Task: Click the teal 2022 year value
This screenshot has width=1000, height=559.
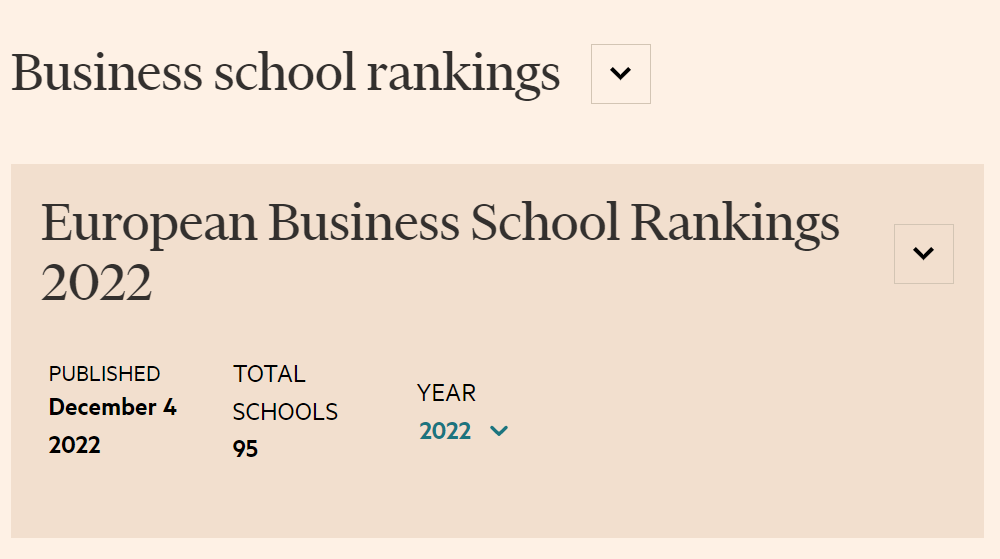Action: pyautogui.click(x=445, y=431)
